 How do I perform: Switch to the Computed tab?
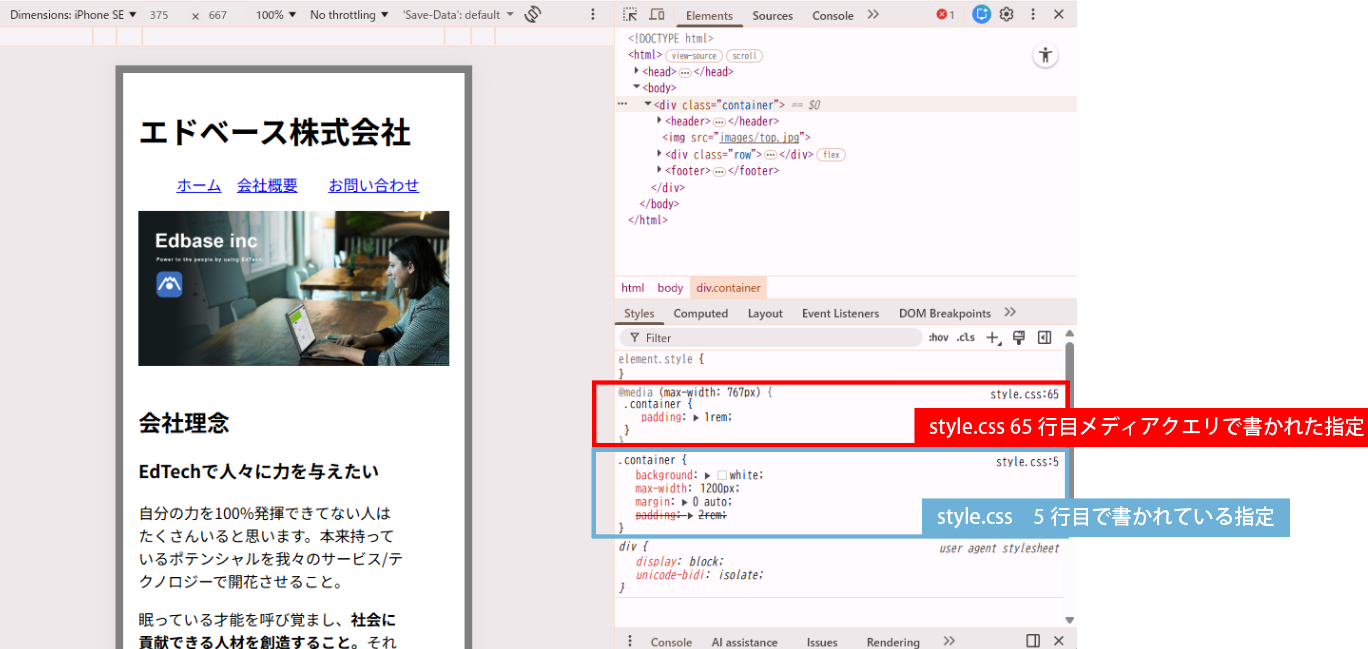pyautogui.click(x=700, y=313)
